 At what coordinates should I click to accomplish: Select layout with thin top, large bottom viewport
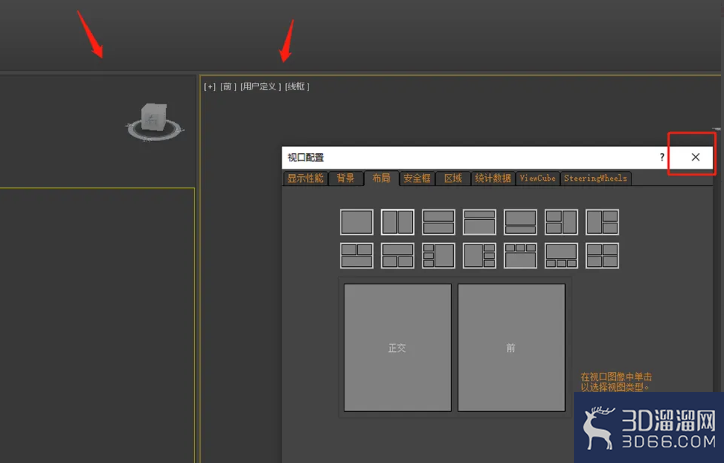[479, 222]
